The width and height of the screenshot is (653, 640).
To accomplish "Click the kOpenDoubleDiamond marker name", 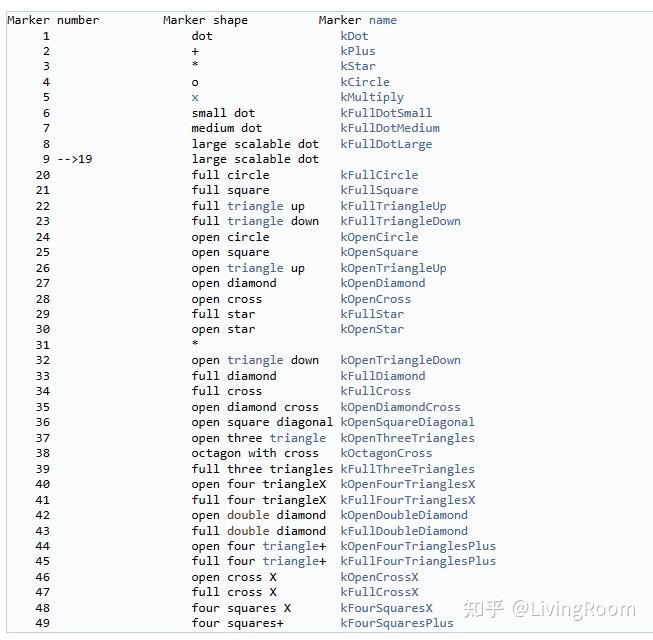I will (404, 515).
